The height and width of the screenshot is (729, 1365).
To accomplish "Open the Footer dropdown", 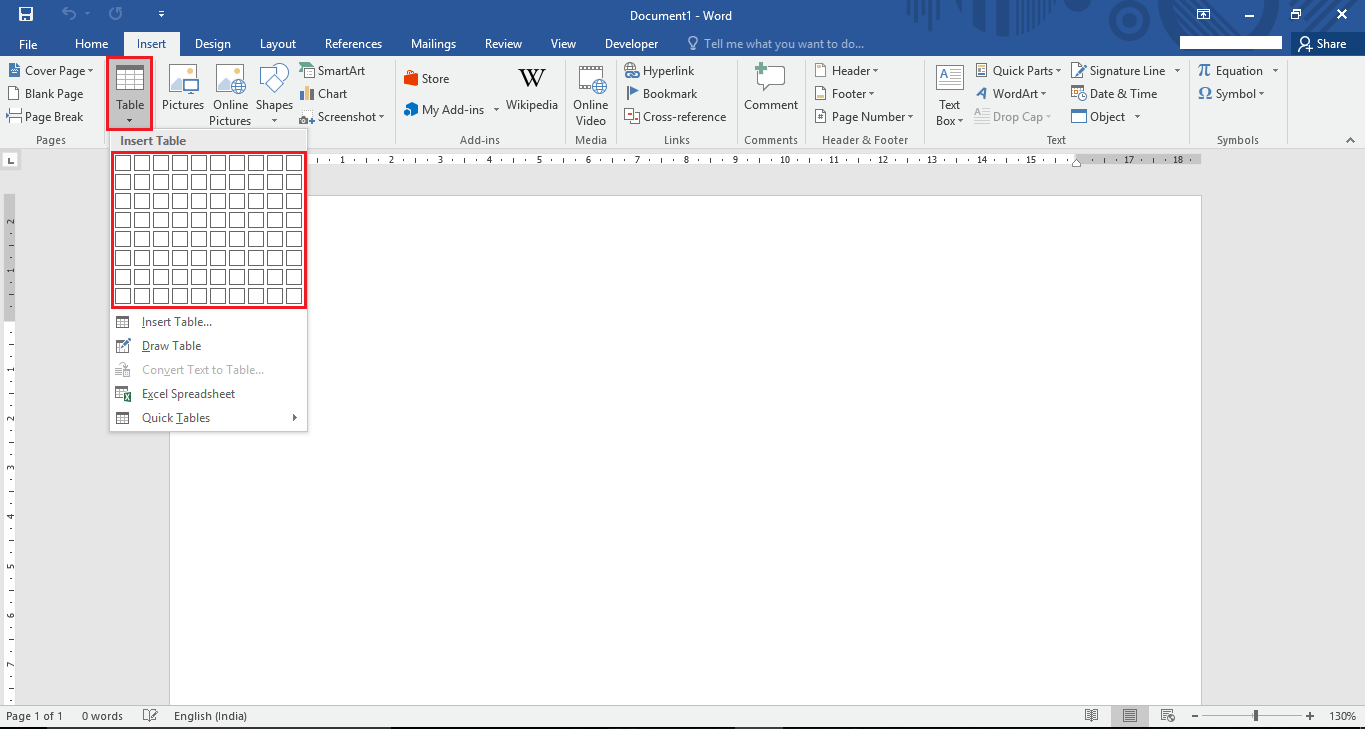I will point(844,94).
